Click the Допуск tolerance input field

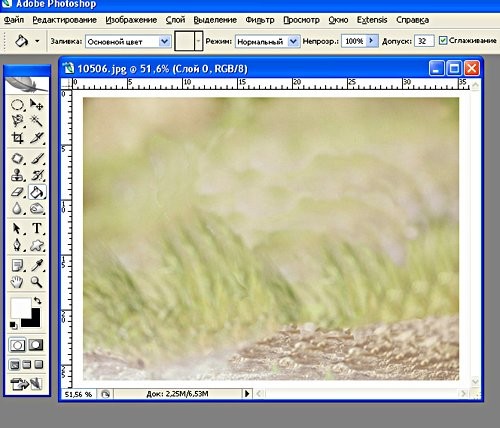[424, 41]
